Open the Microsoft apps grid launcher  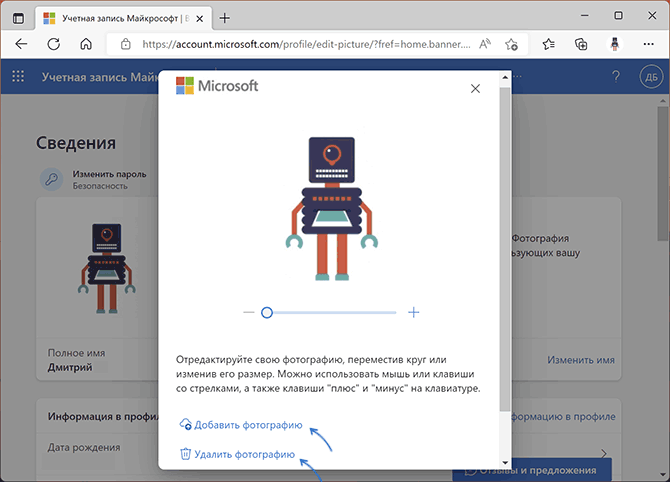click(x=18, y=76)
